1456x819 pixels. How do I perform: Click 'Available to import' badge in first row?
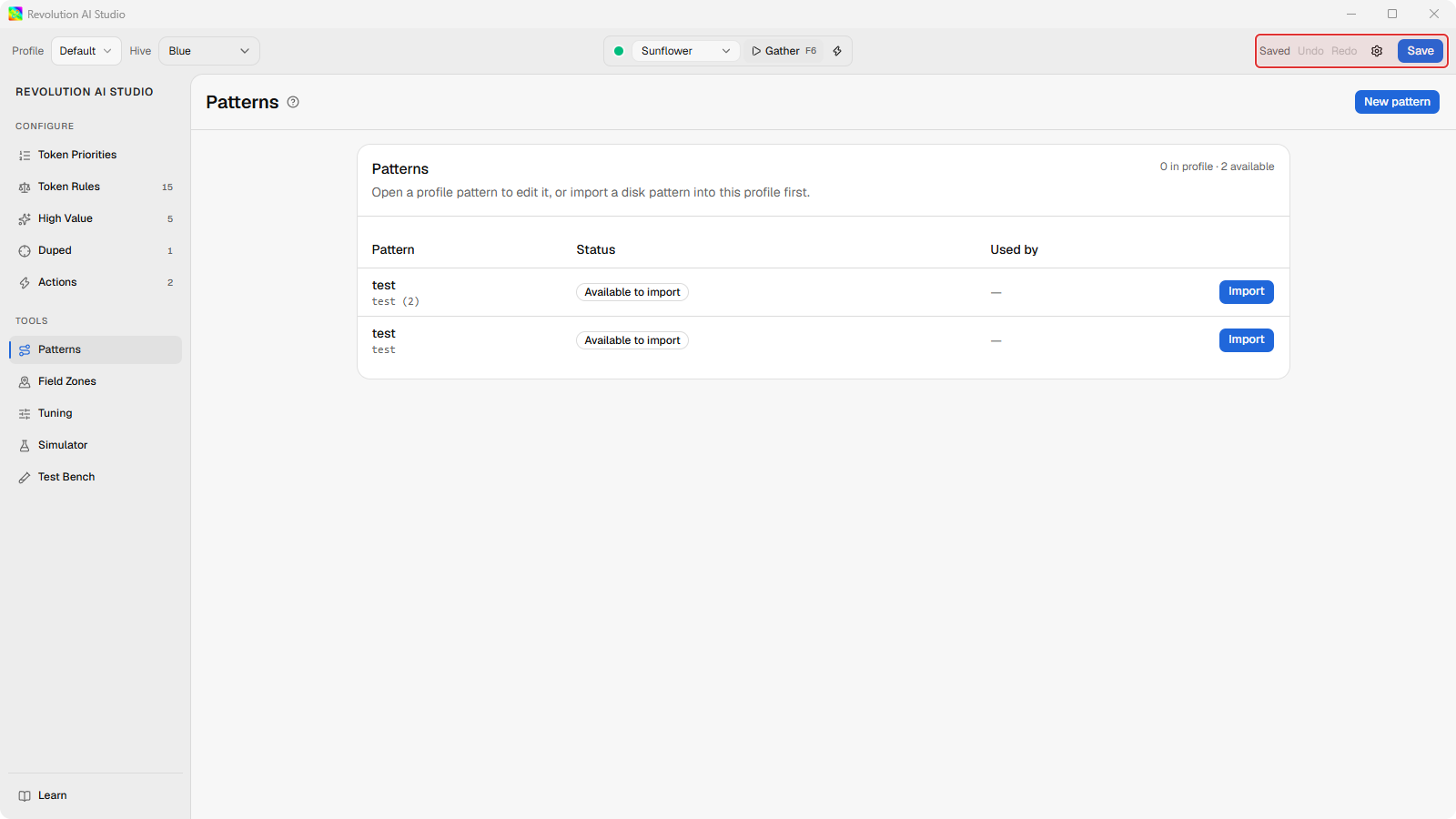coord(632,292)
